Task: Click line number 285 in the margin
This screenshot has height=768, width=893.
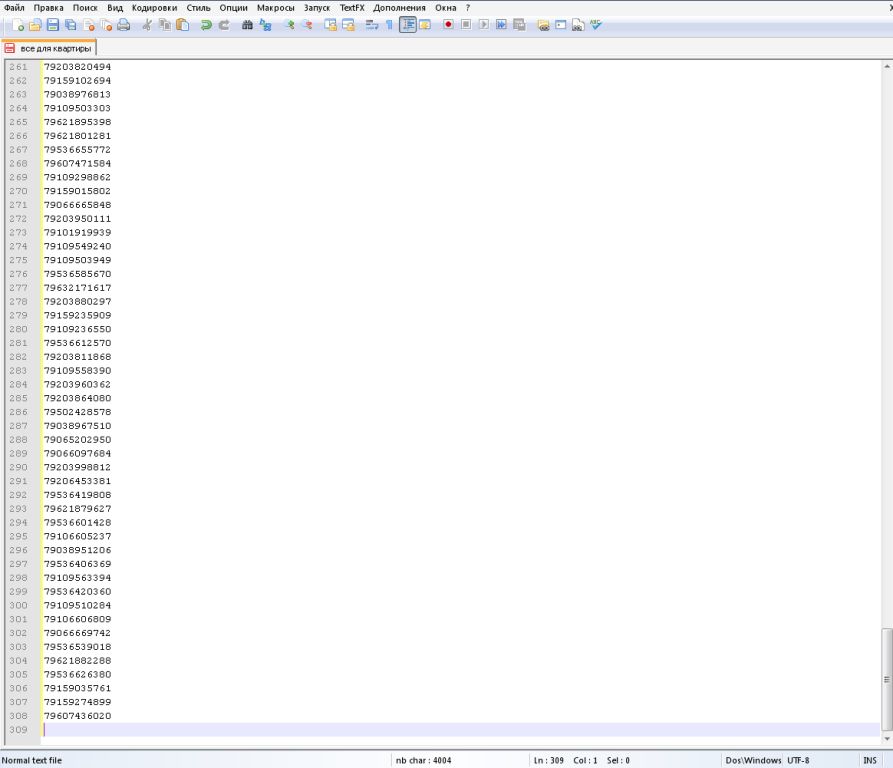Action: (18, 398)
